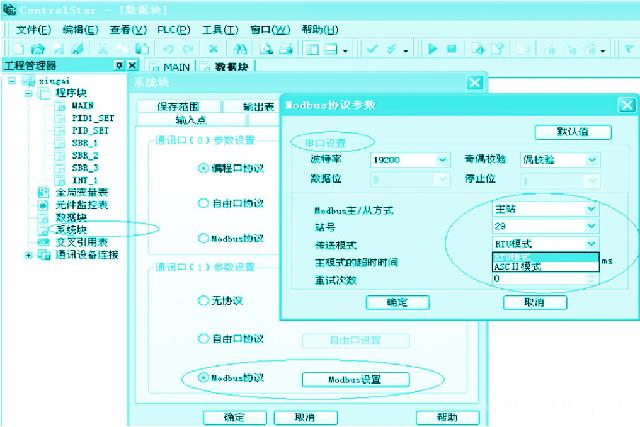640x427 pixels.
Task: Open the 波特率 baud rate dropdown
Action: tap(441, 159)
